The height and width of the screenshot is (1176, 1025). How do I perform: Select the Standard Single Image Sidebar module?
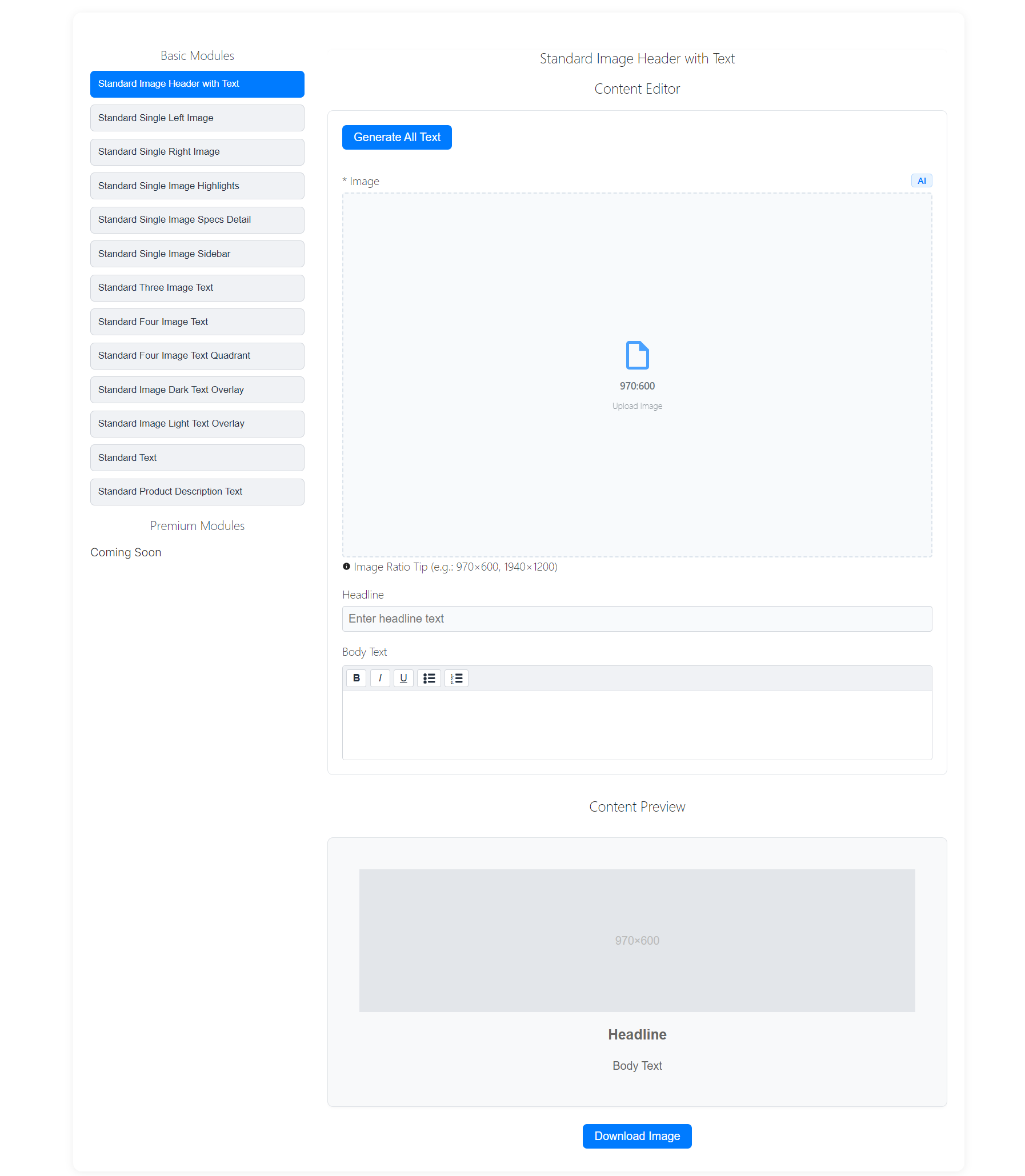pyautogui.click(x=197, y=253)
